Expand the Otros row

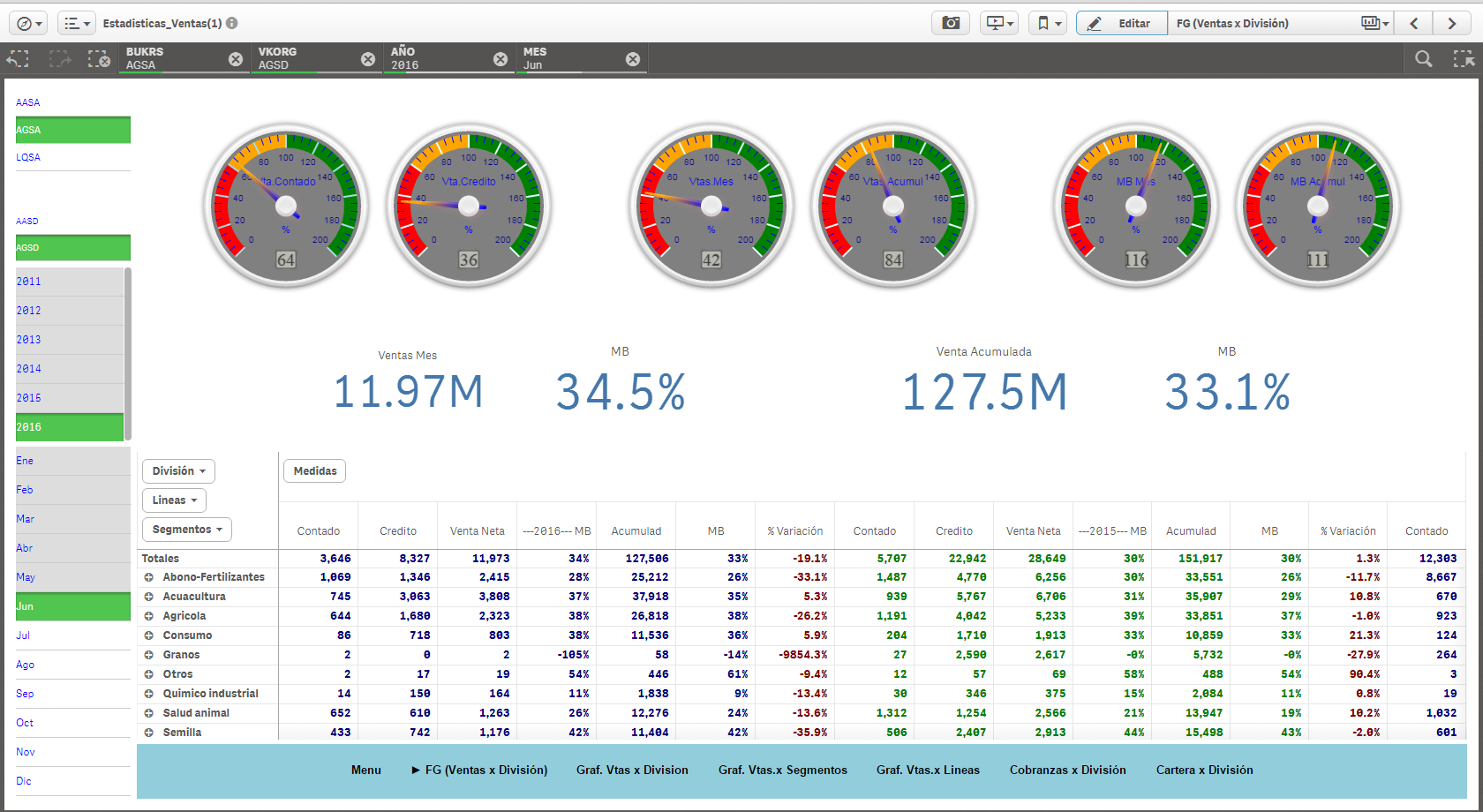pyautogui.click(x=149, y=674)
